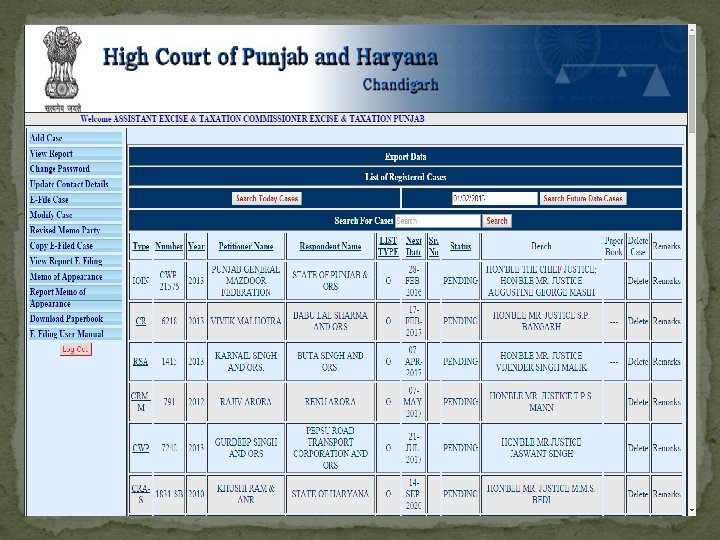
Task: Open Remarks for Rajiv Arora case
Action: pos(666,402)
